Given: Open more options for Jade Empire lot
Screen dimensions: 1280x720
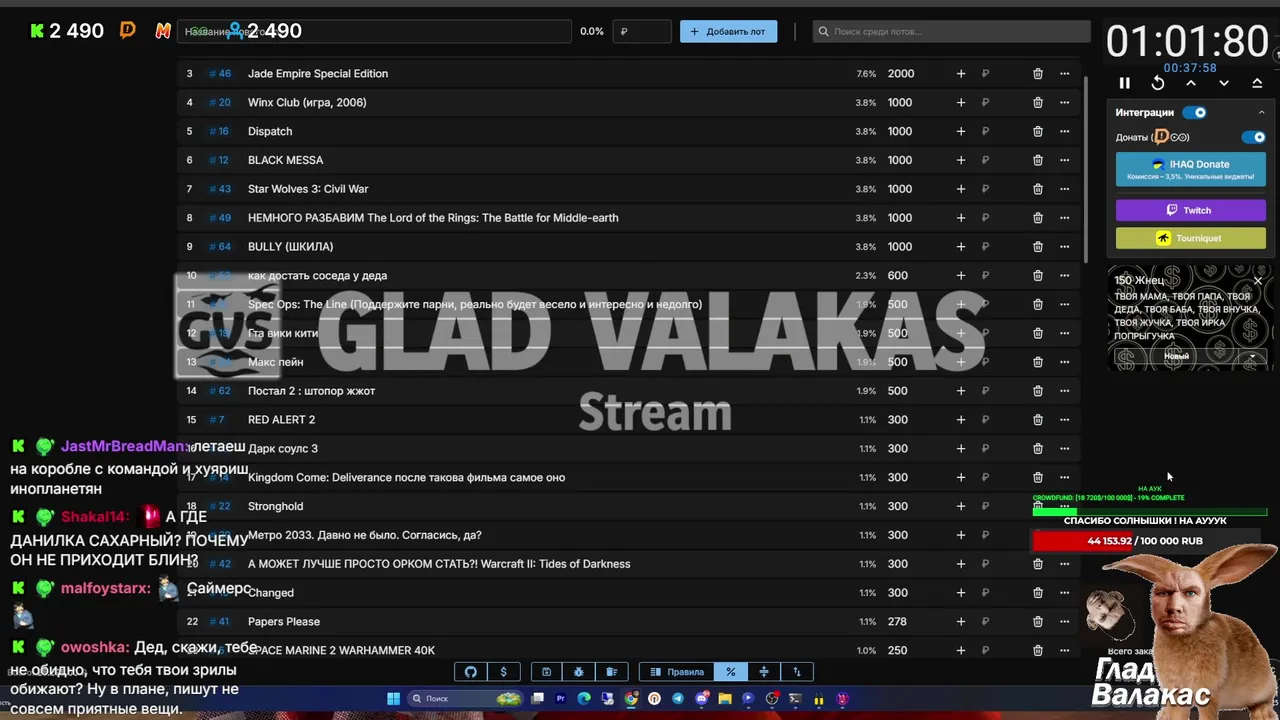Looking at the screenshot, I should coord(1065,74).
